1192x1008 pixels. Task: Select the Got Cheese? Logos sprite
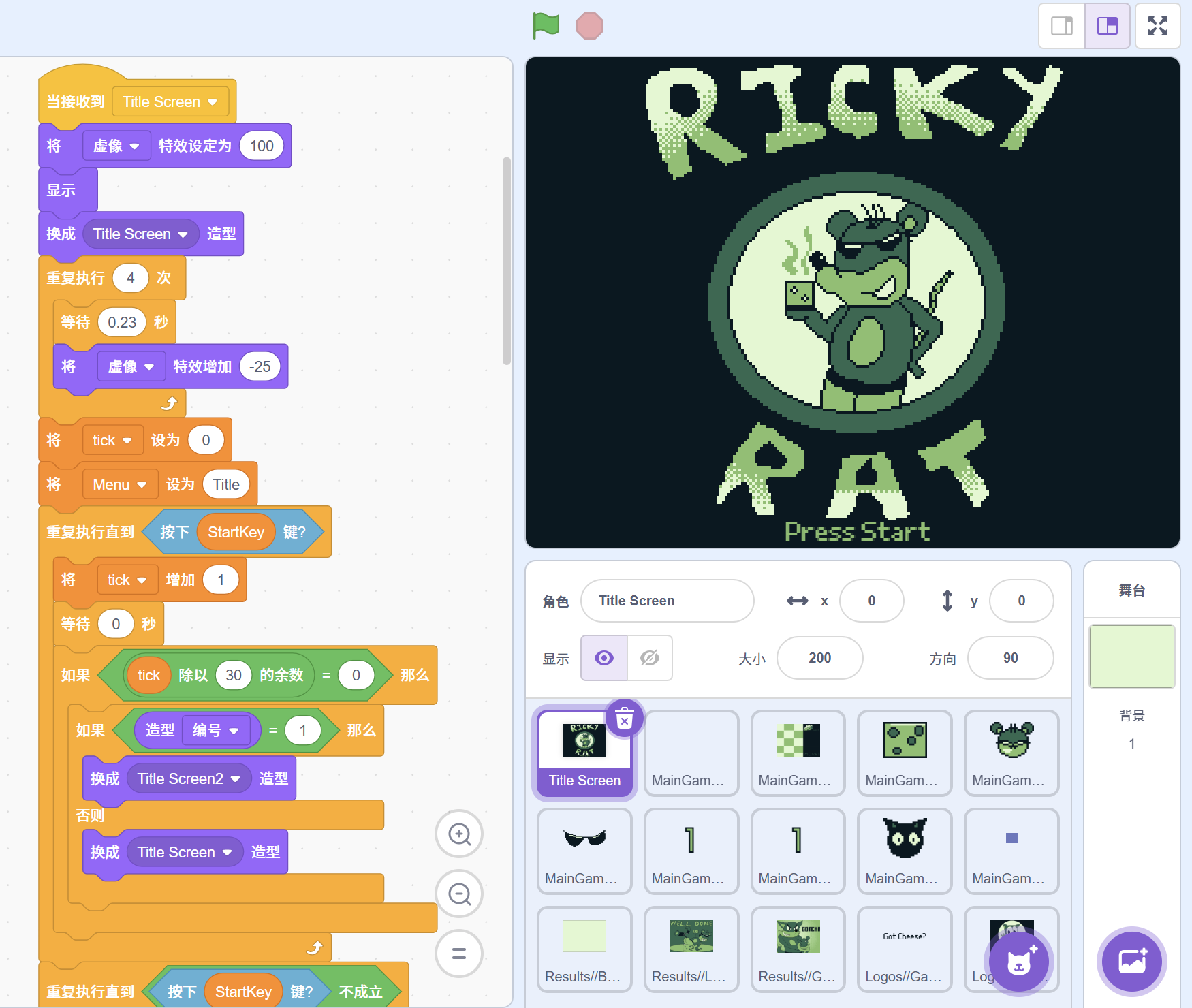[904, 948]
